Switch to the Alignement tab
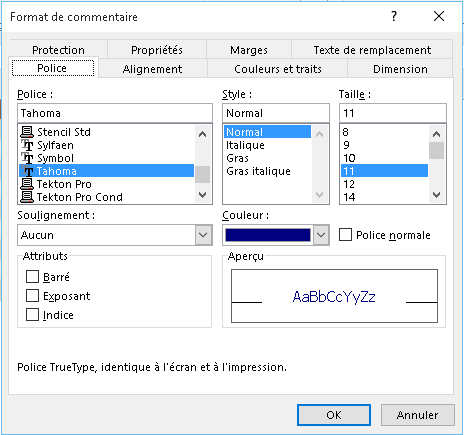464x435 pixels. coord(152,69)
